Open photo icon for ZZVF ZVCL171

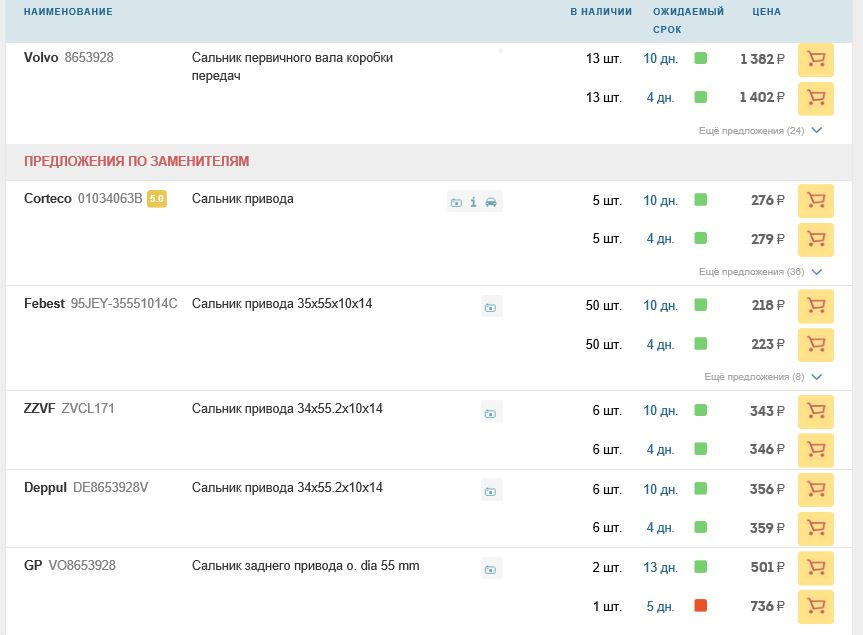490,413
